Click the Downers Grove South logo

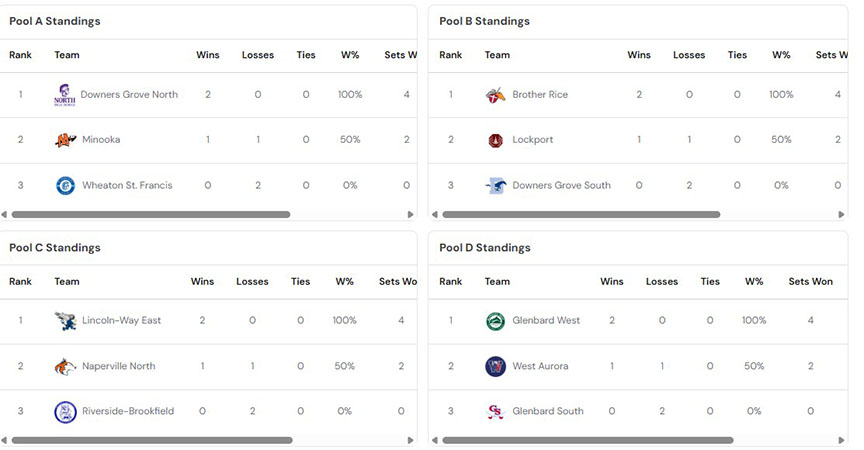495,186
